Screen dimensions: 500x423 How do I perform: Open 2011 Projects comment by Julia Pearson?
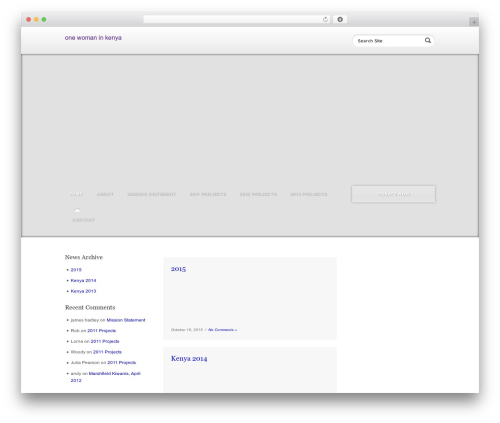point(122,362)
